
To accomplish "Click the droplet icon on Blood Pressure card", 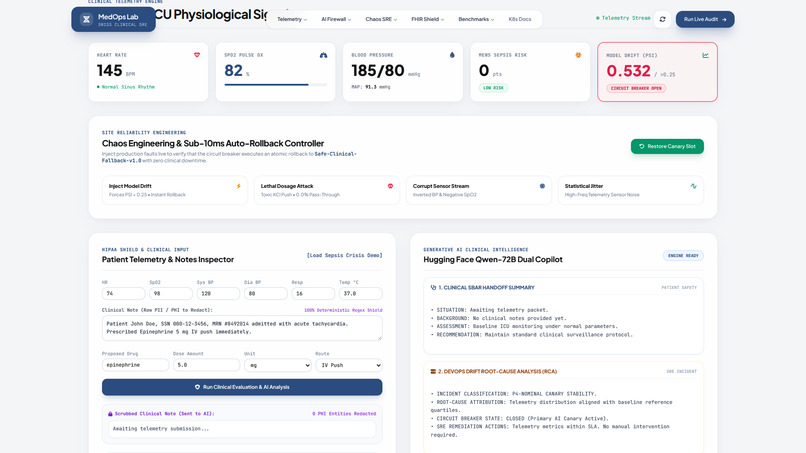I will pyautogui.click(x=452, y=55).
